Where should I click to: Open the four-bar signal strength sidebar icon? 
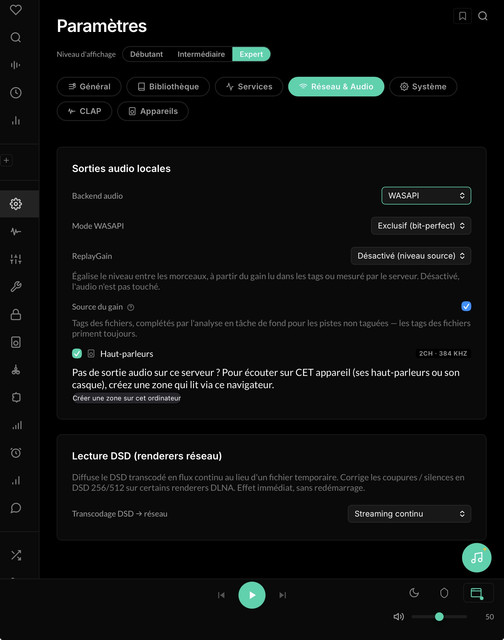click(x=16, y=425)
